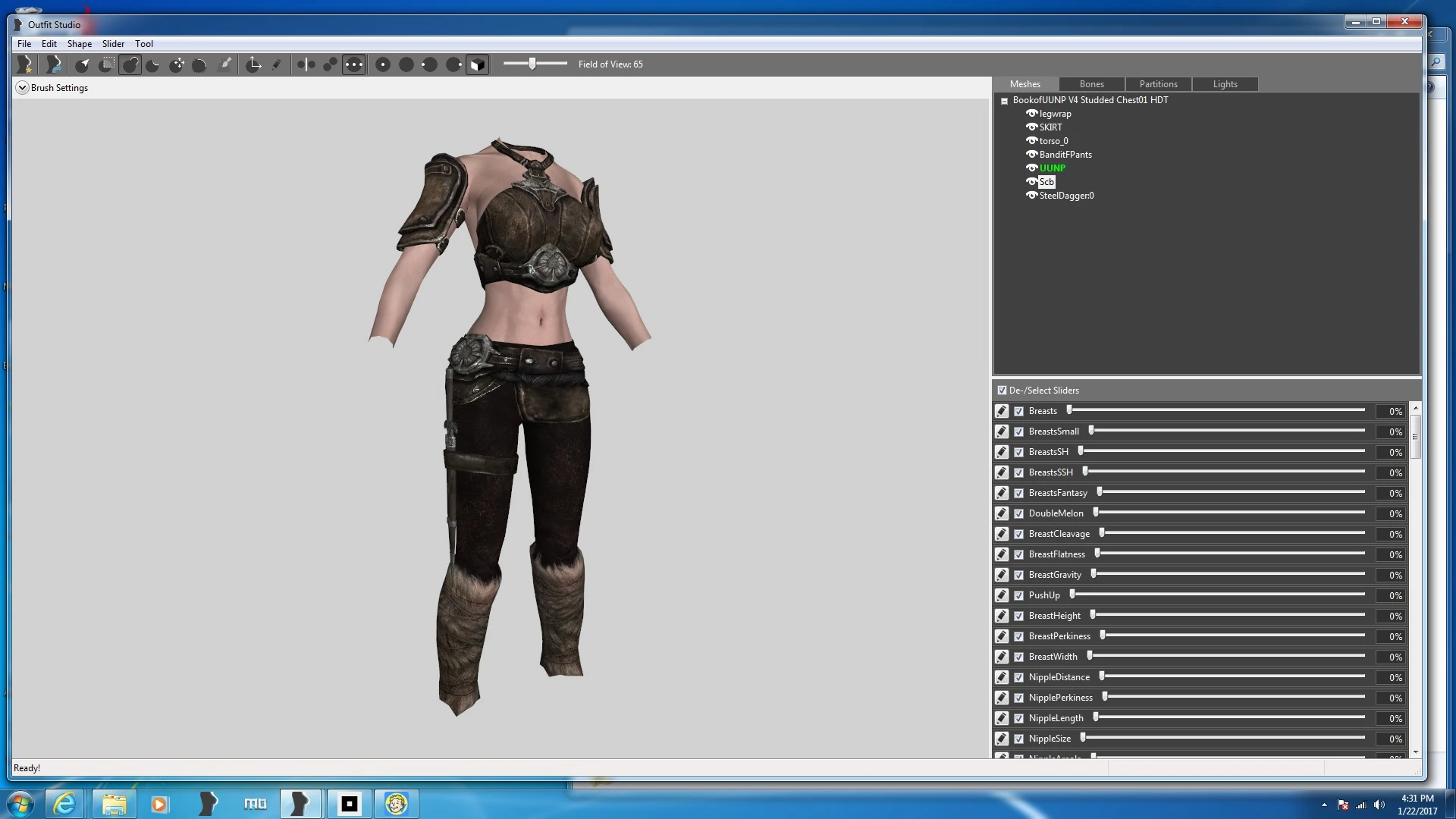Uncheck the De-/Select Sliders checkbox
This screenshot has width=1456, height=819.
pos(1002,391)
